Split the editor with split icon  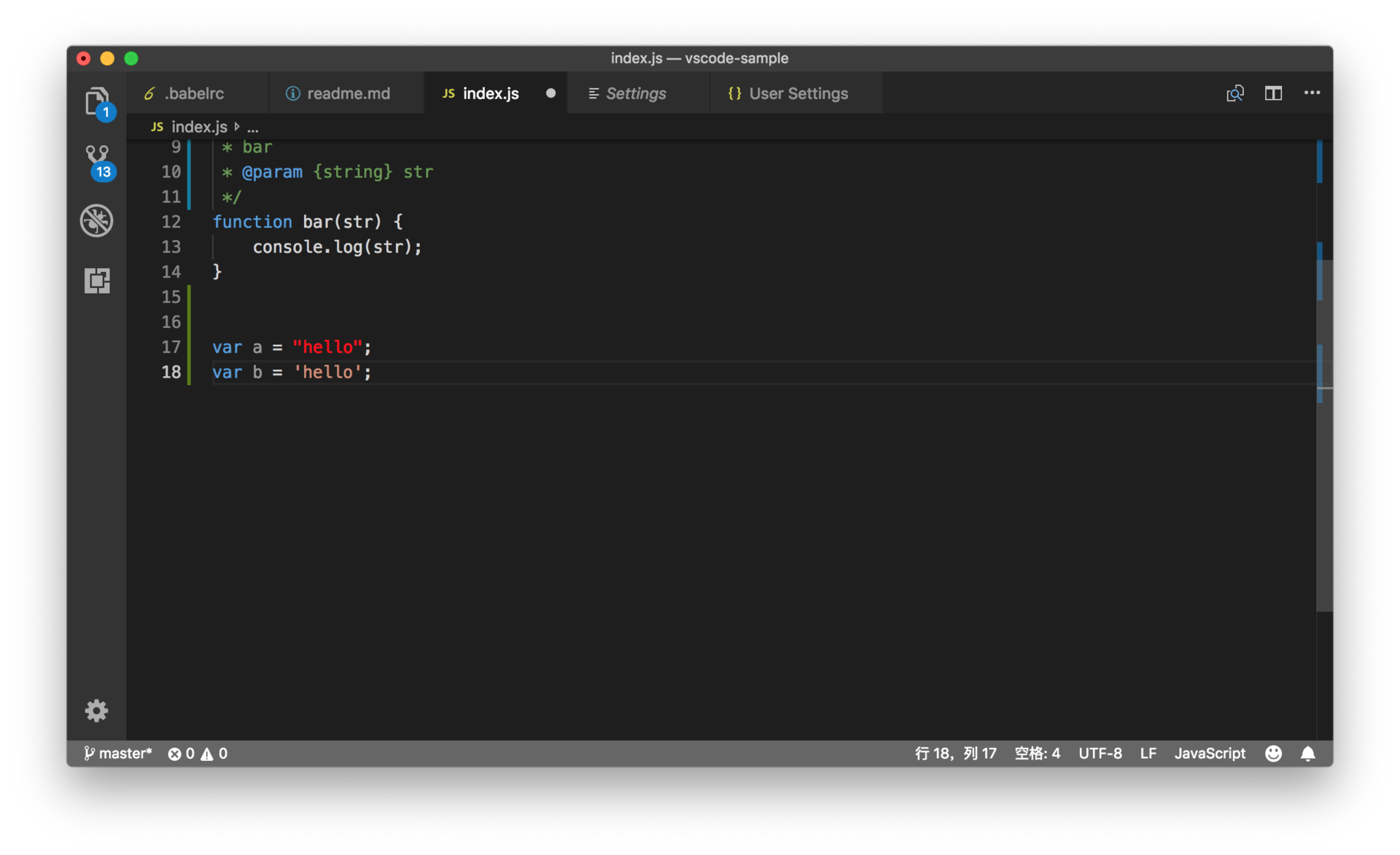pos(1273,93)
